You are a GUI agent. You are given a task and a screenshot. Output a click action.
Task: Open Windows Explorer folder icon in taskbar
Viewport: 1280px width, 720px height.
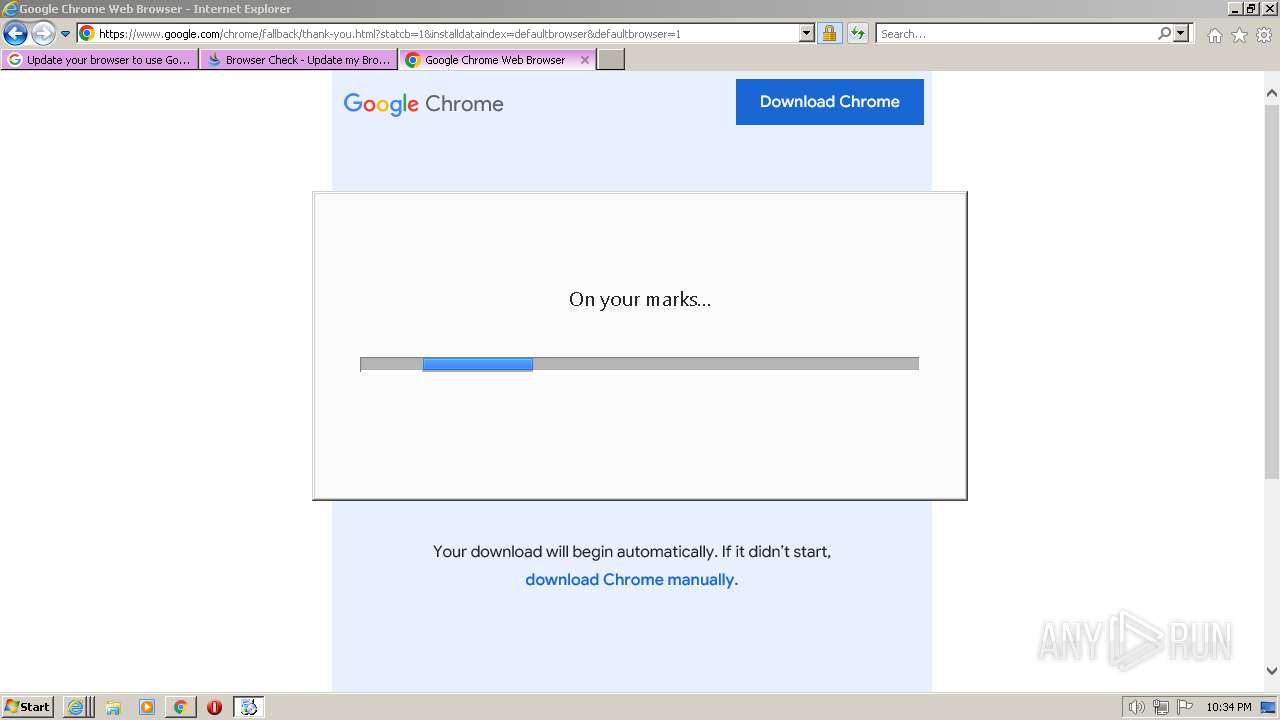[x=113, y=707]
